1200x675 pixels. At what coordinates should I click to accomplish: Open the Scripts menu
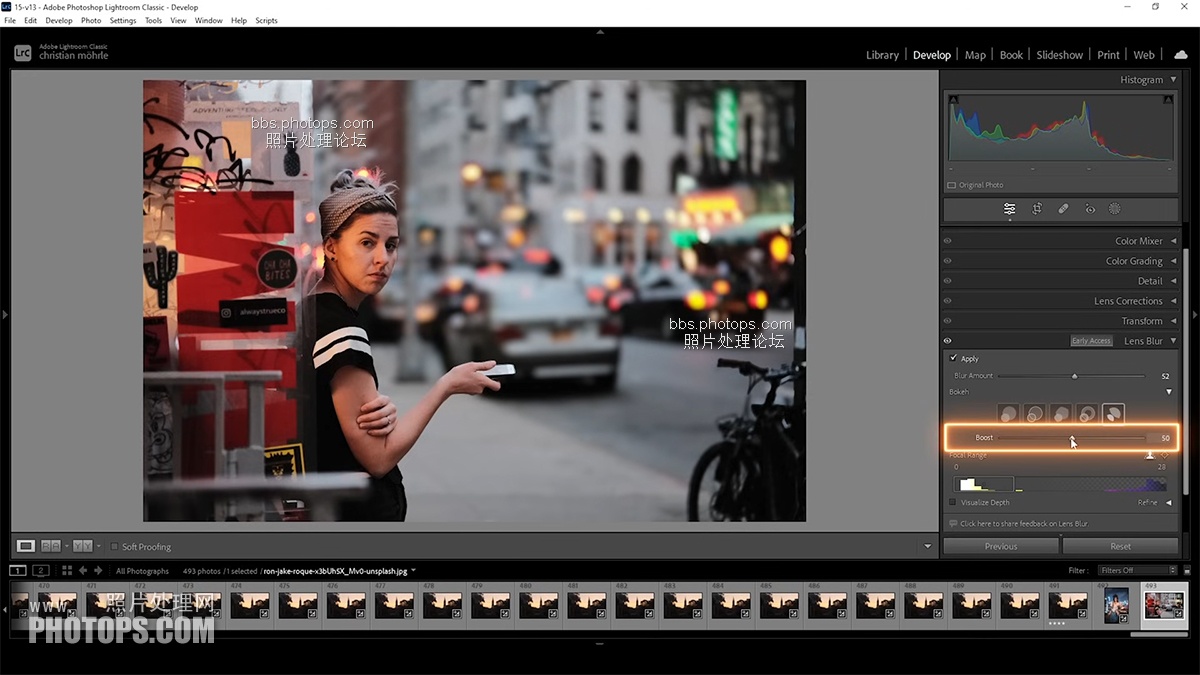click(x=266, y=20)
